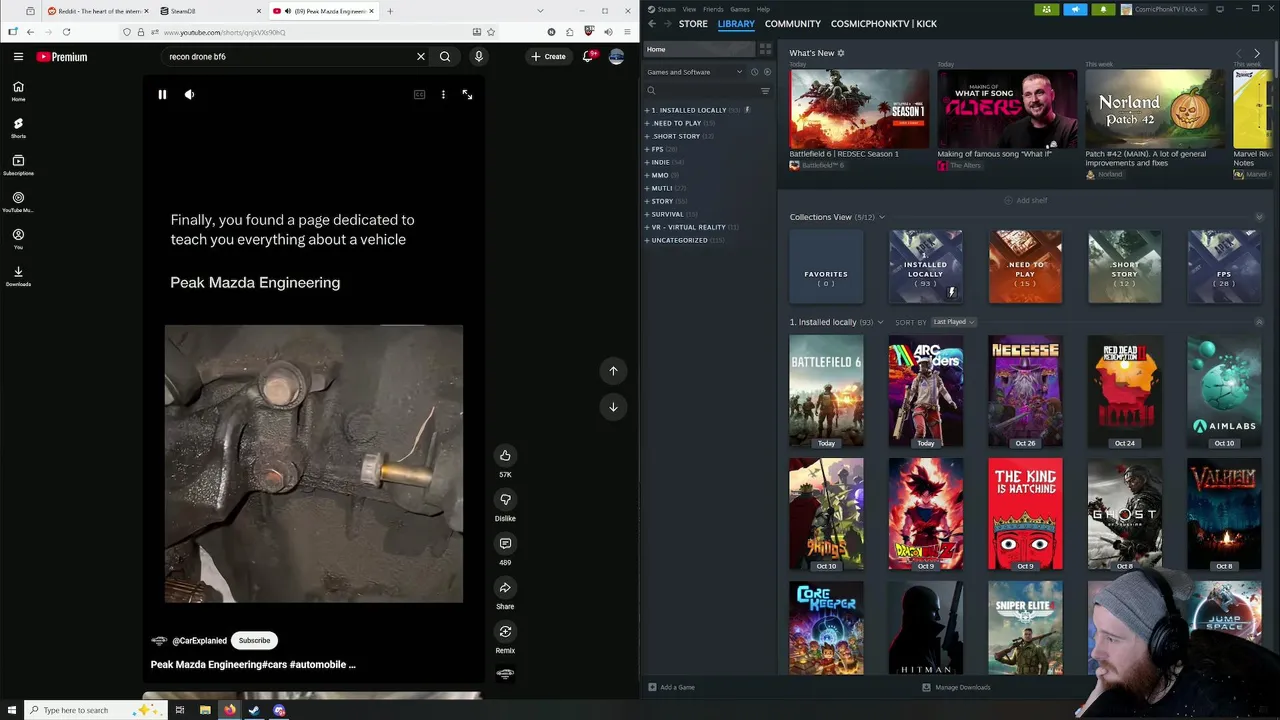
Task: Pause the YouTube Short video
Action: pos(162,94)
